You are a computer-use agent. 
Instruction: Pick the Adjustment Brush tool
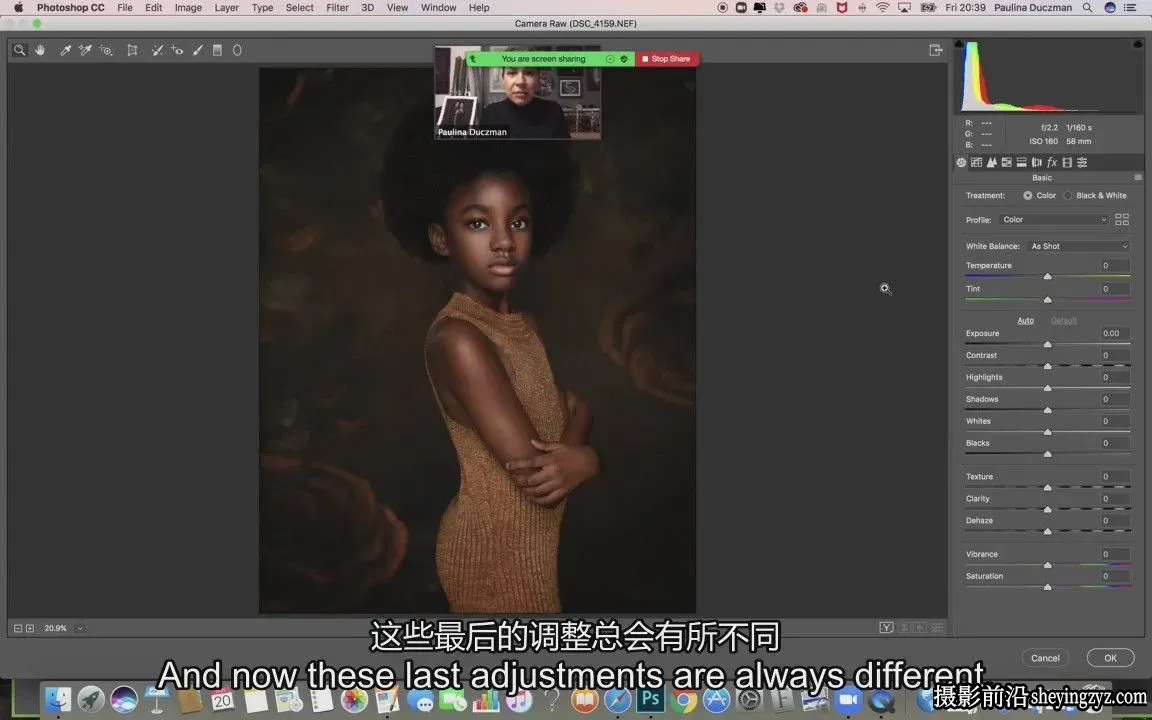pos(198,50)
